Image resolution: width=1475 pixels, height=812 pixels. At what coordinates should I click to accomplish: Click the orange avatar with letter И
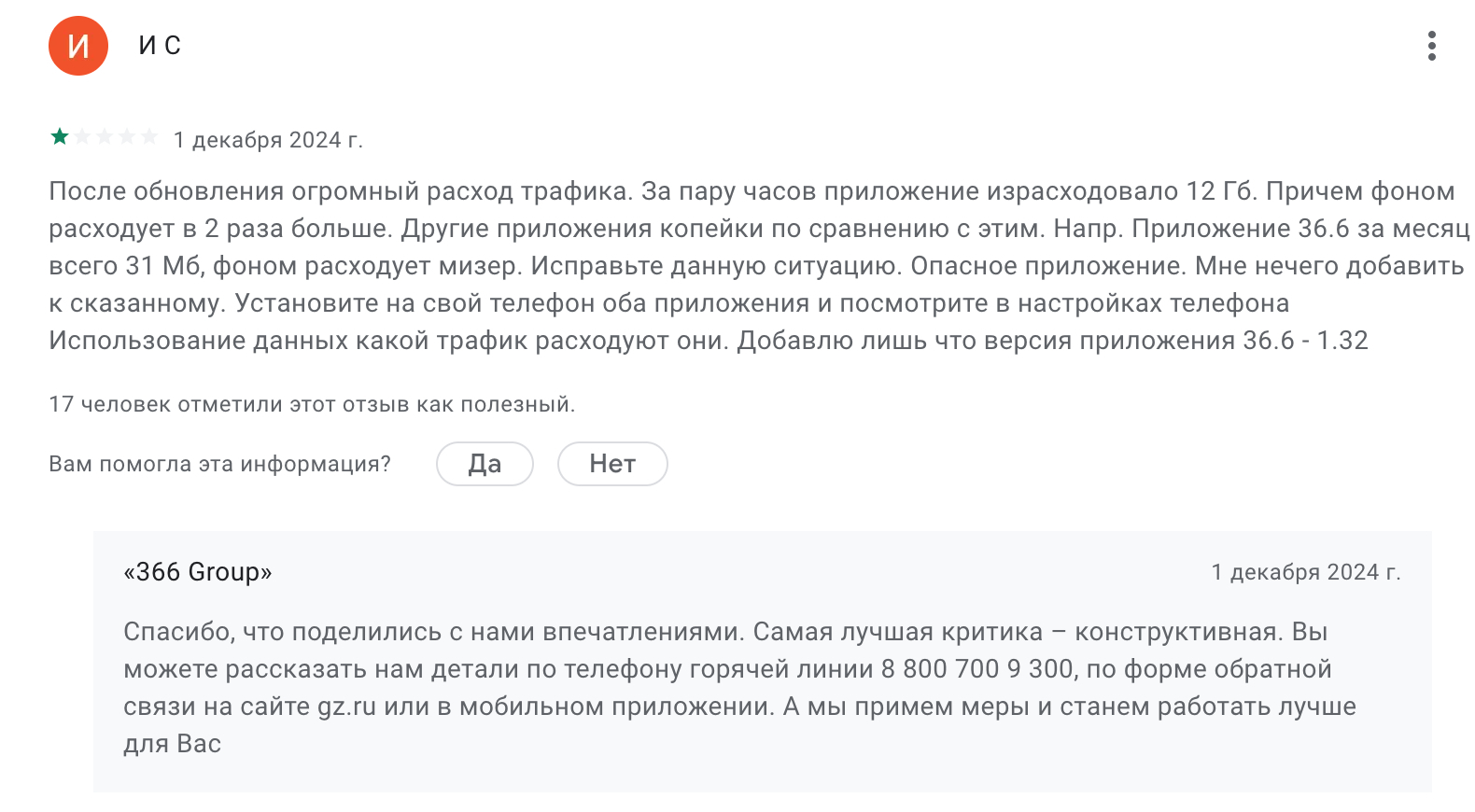pos(78,46)
